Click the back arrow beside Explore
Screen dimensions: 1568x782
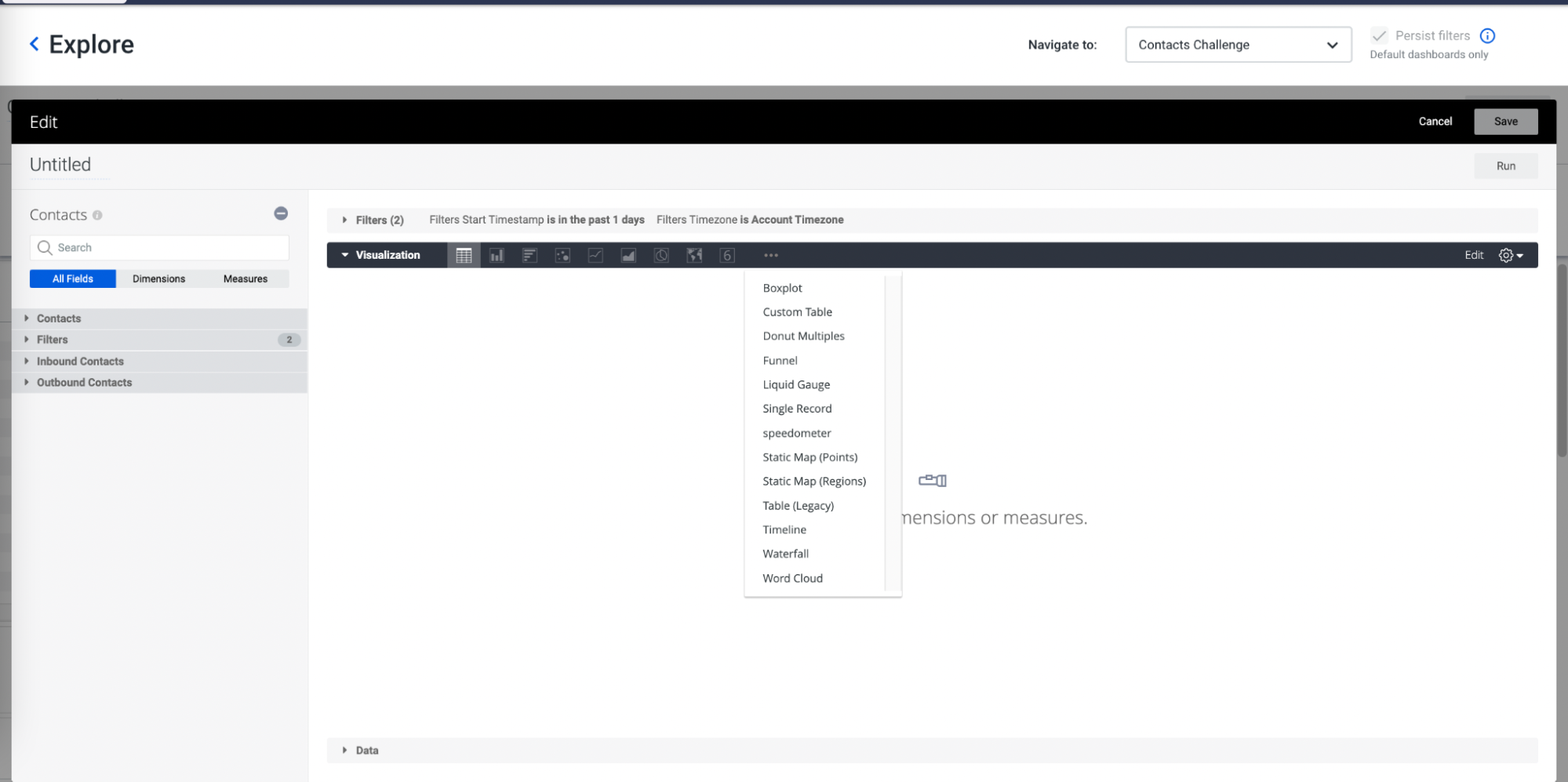click(x=34, y=44)
